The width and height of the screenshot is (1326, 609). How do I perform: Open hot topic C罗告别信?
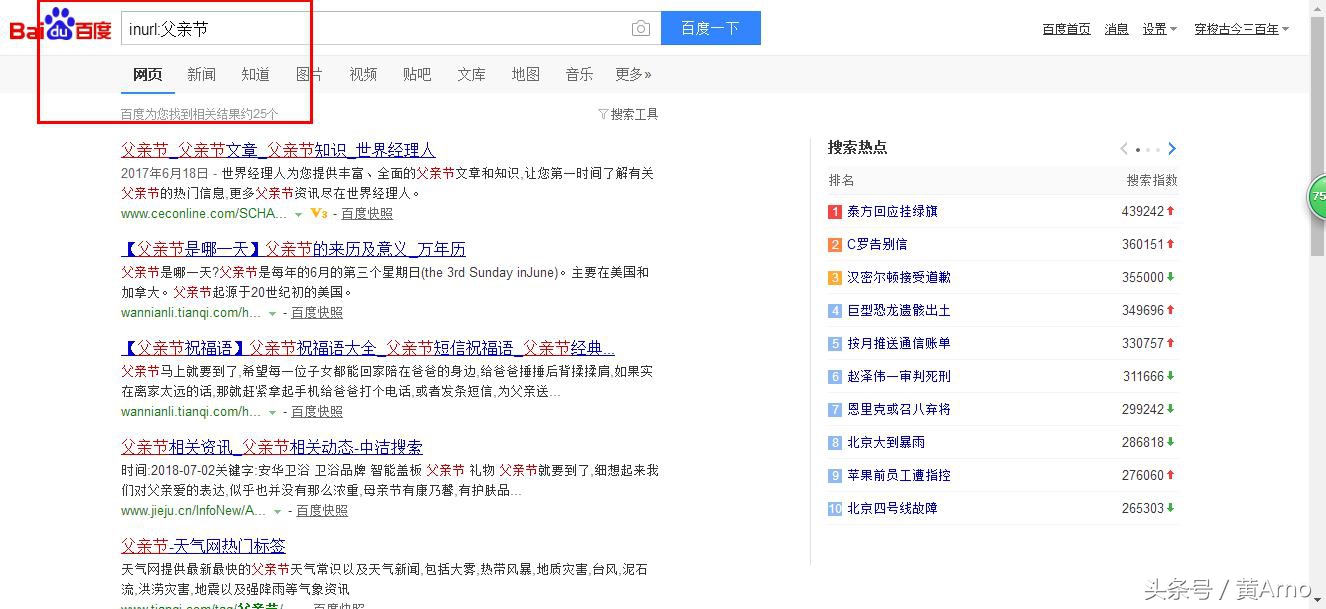click(877, 244)
